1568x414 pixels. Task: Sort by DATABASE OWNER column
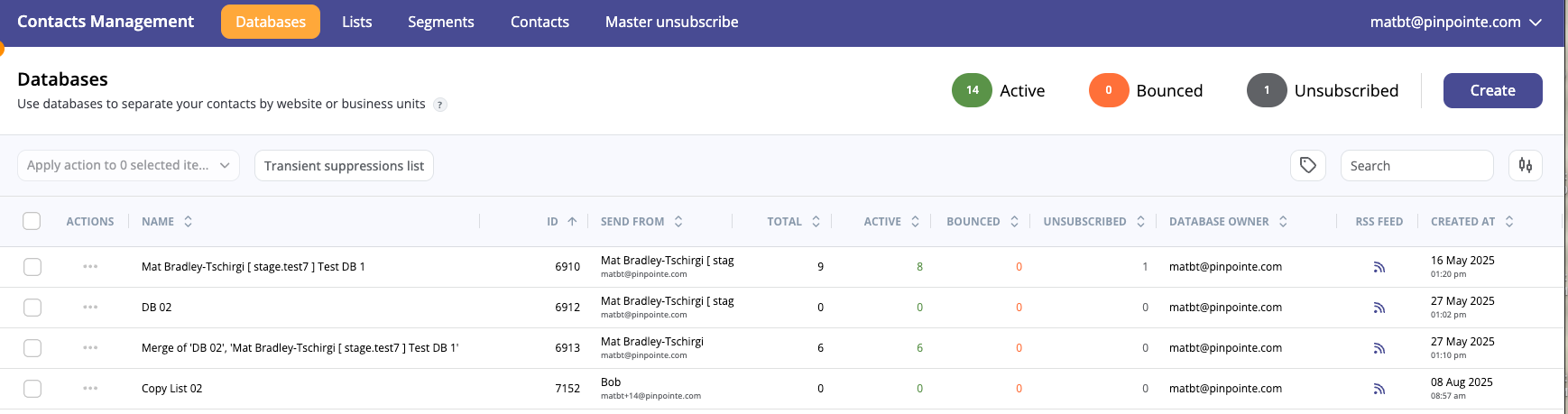point(1283,221)
